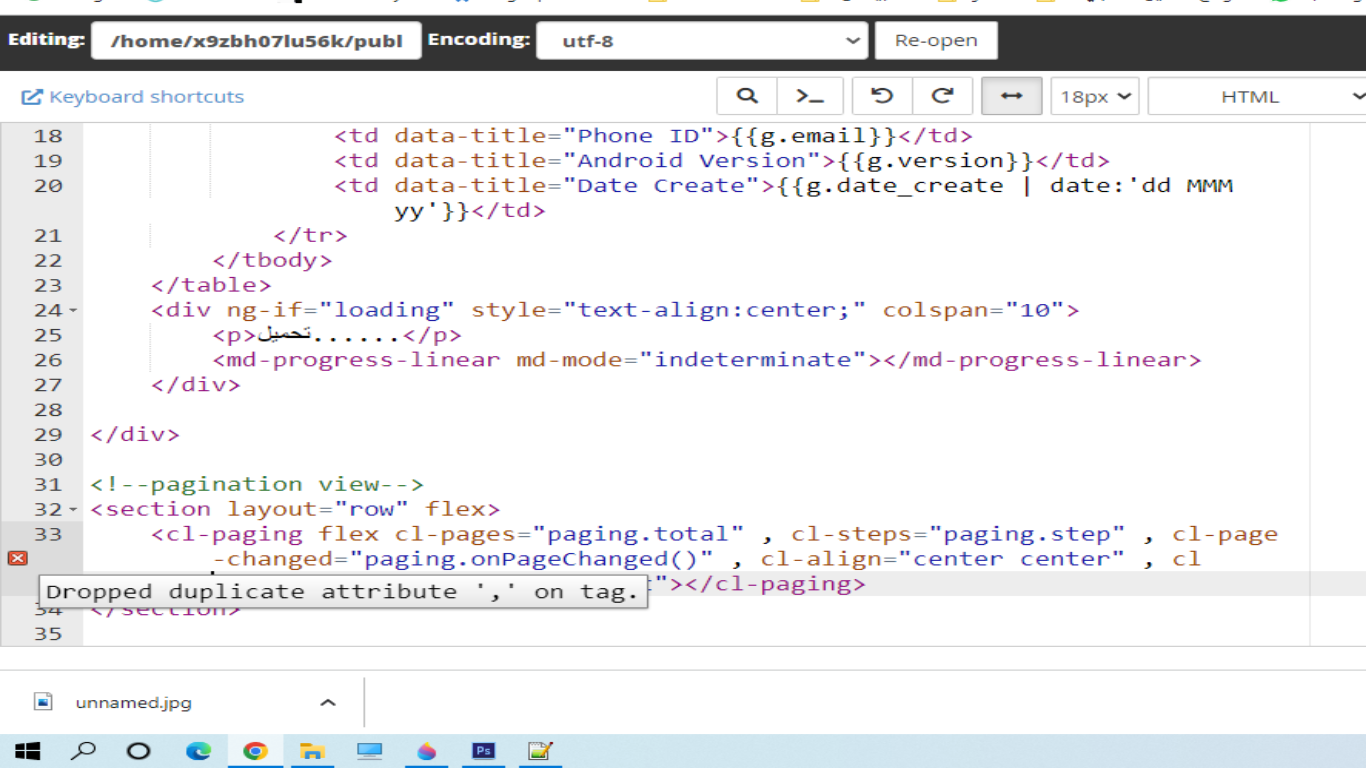Click the Re-open button

(x=936, y=41)
